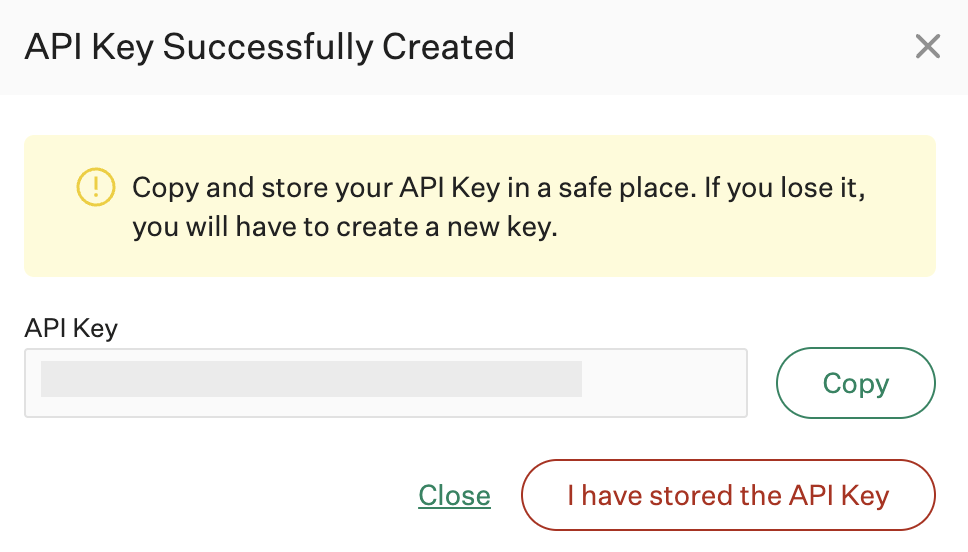Dismiss the dialog using the top-right X
This screenshot has width=968, height=552.
(x=928, y=46)
